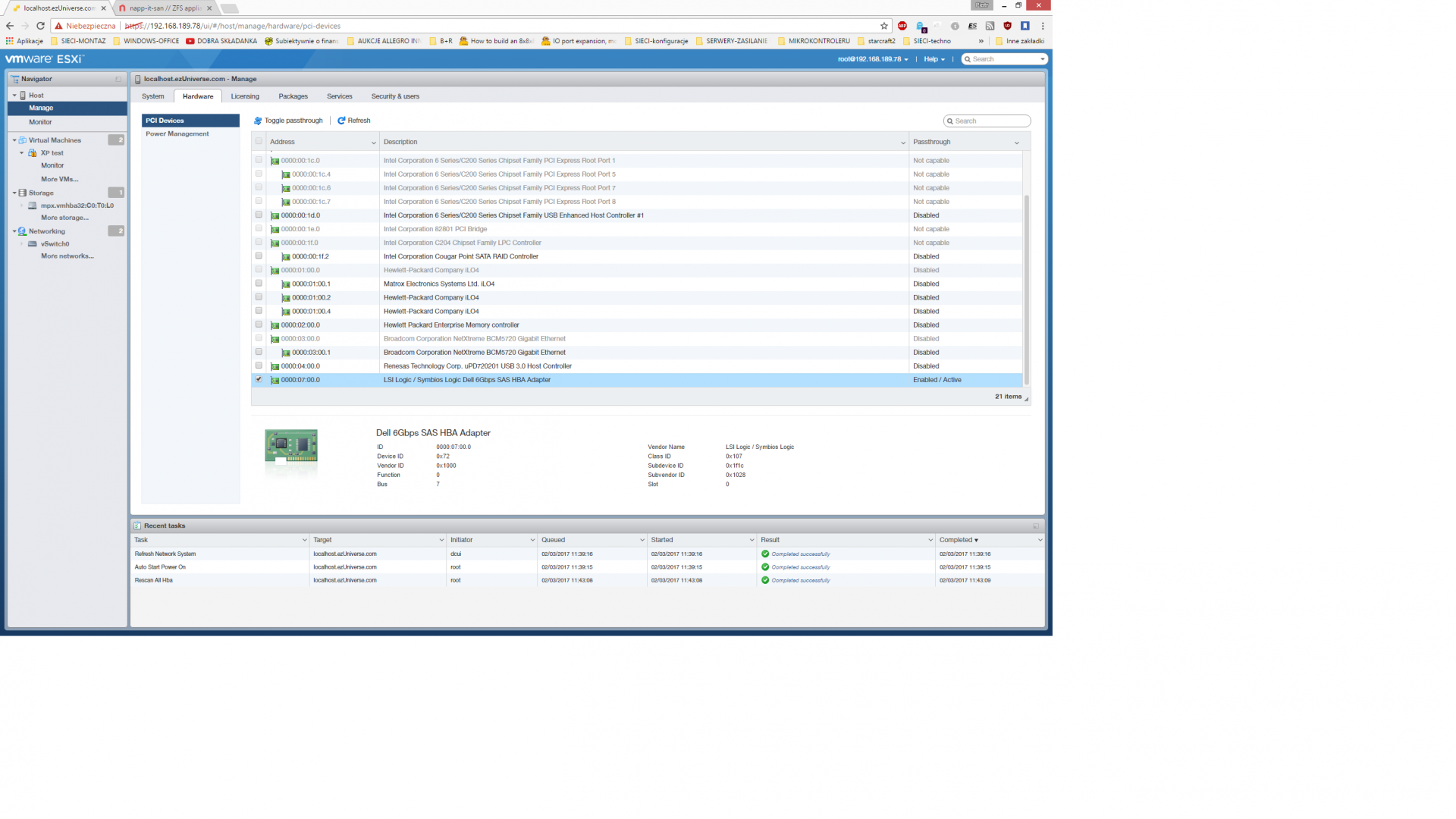The image size is (1456, 819).
Task: Check the box for 0000:04:00.0 Renesas USB 3.0
Action: click(259, 366)
